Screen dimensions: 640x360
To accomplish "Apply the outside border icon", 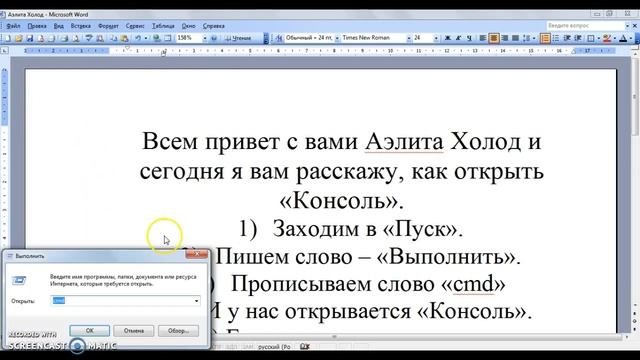I will click(591, 38).
